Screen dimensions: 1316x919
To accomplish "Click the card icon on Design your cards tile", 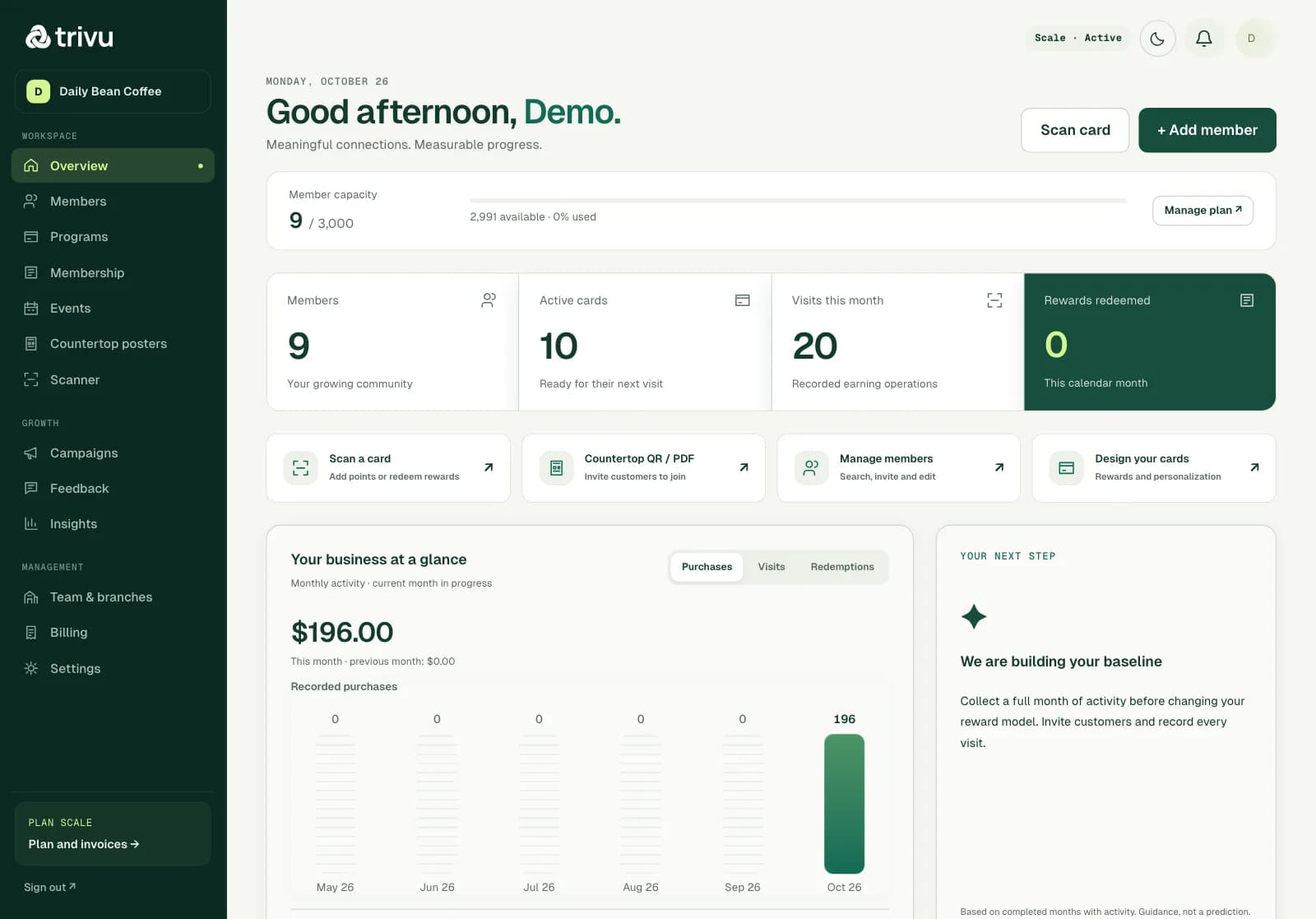I will point(1067,468).
